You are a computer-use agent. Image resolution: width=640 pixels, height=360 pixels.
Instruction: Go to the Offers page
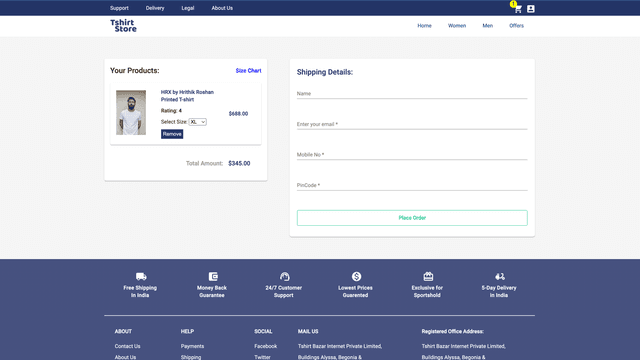coord(516,26)
